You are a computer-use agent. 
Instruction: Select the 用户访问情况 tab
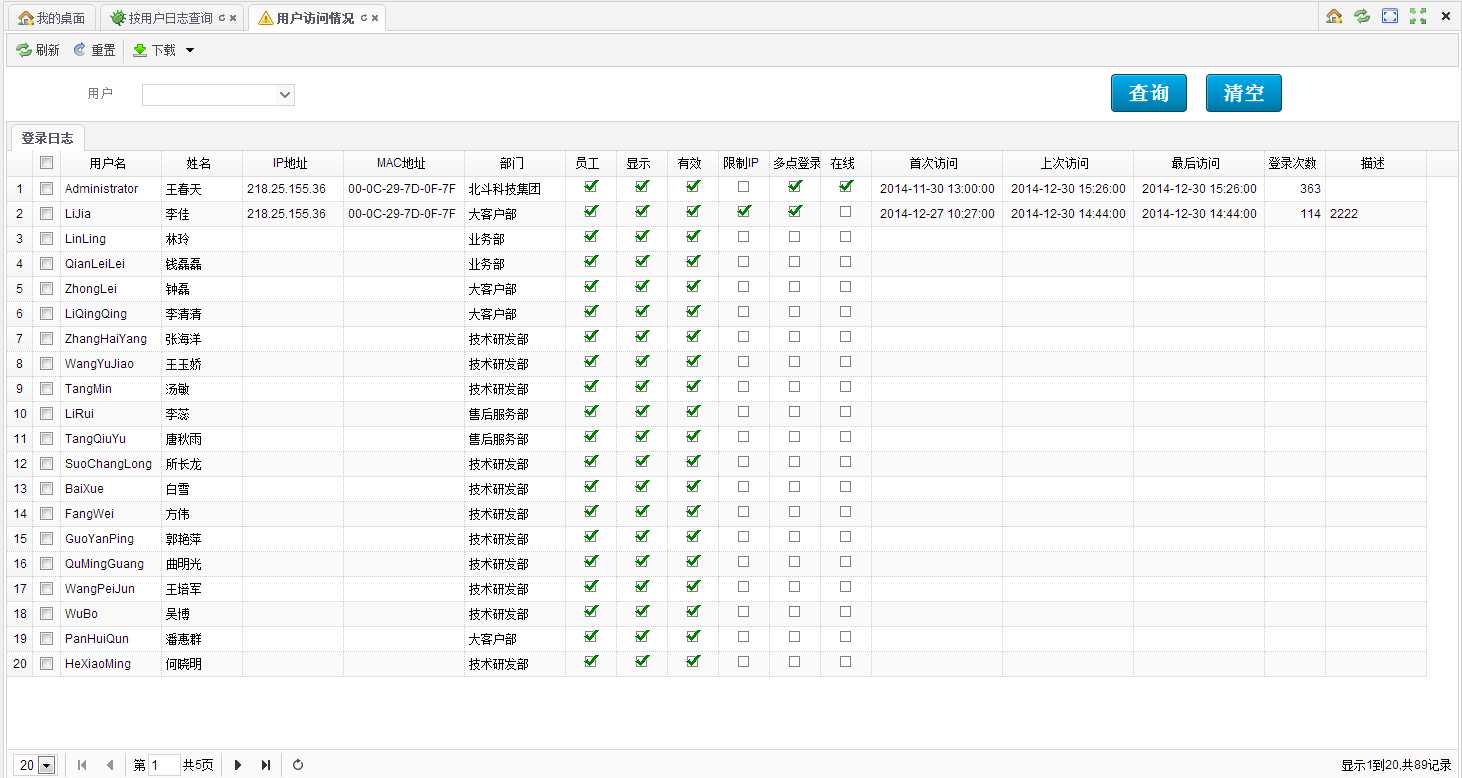point(315,18)
